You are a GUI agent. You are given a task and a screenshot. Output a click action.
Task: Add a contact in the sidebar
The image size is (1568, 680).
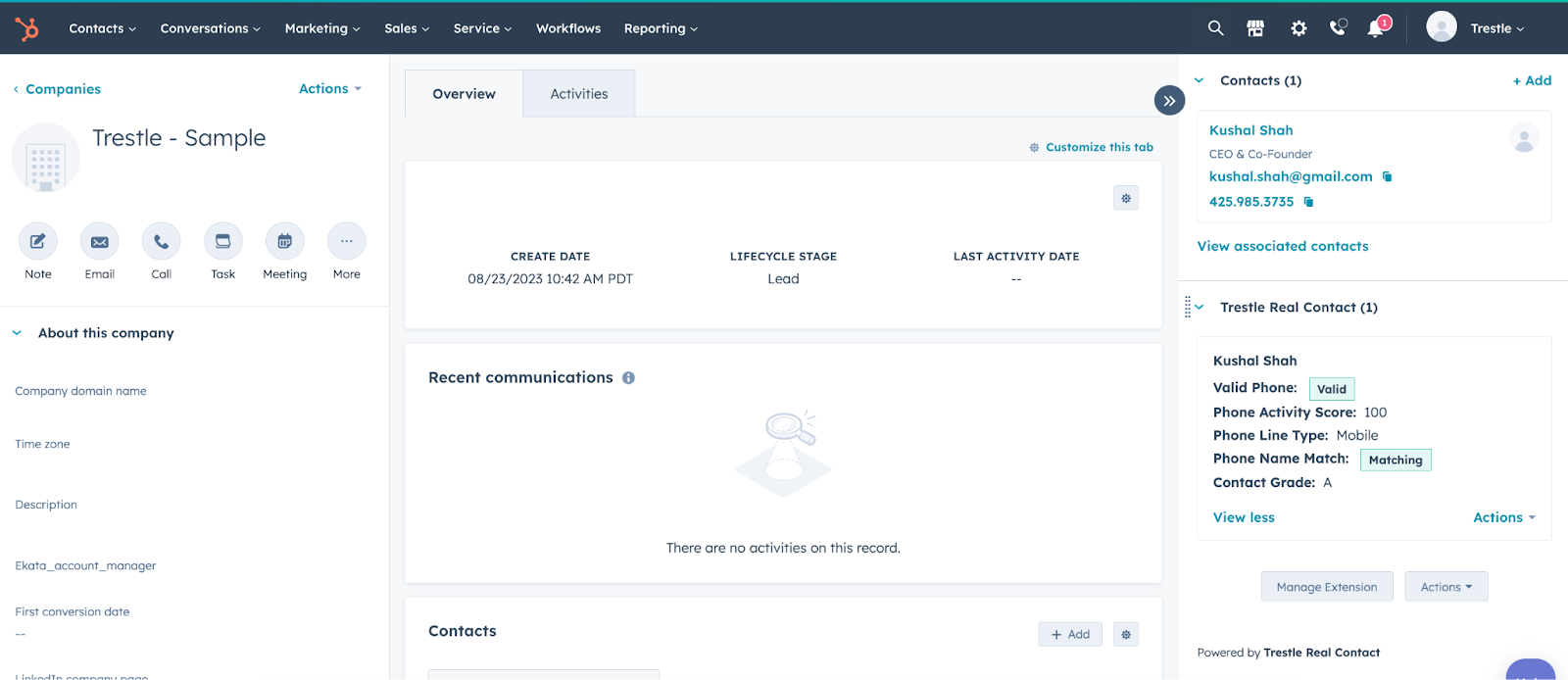point(1532,80)
